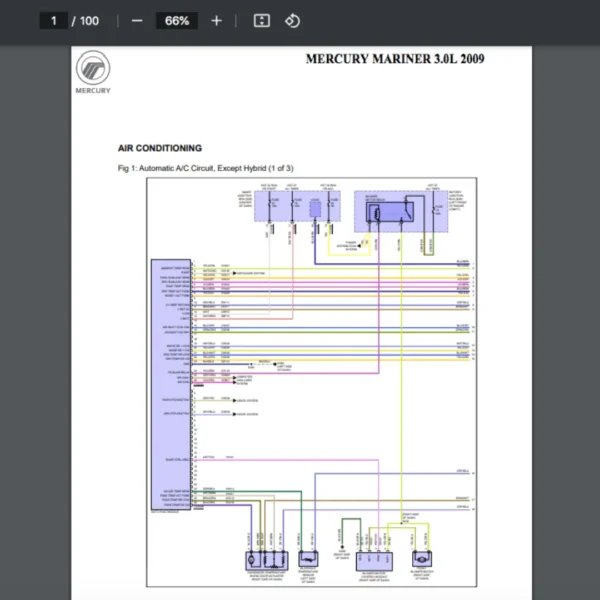The height and width of the screenshot is (600, 600).
Task: Click the blower motor symbol at bottom right
Action: (423, 561)
